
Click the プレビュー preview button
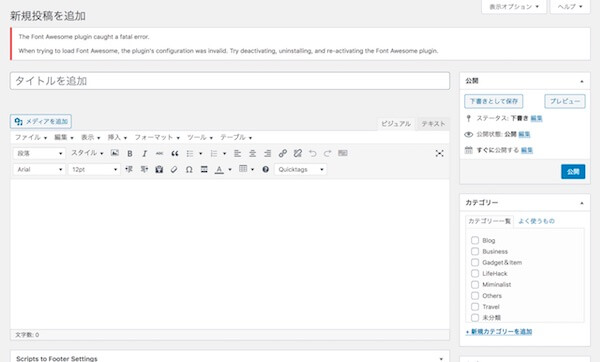[565, 101]
